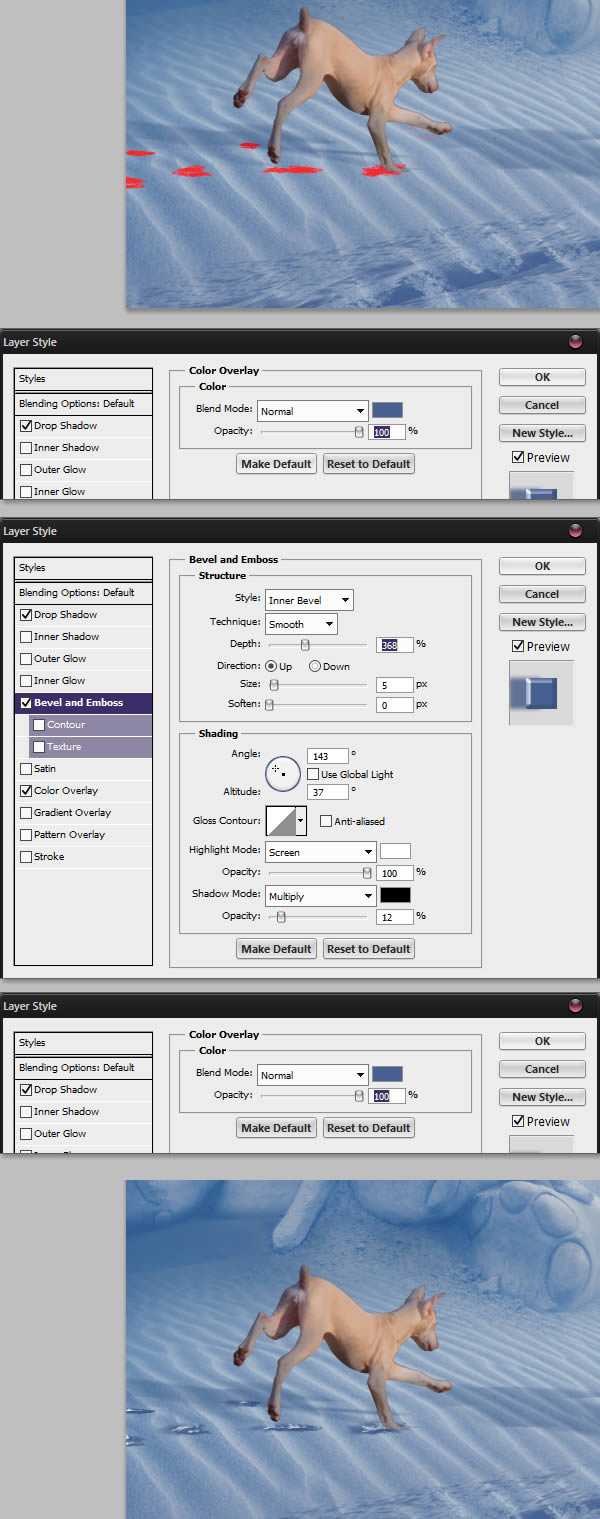Close the Bevel and Emboss Layer Style dialog

pos(575,531)
